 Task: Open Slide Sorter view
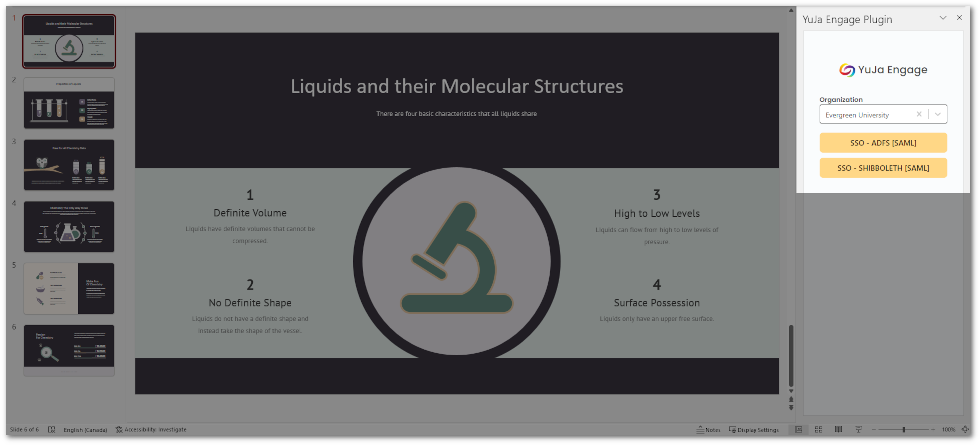point(816,429)
